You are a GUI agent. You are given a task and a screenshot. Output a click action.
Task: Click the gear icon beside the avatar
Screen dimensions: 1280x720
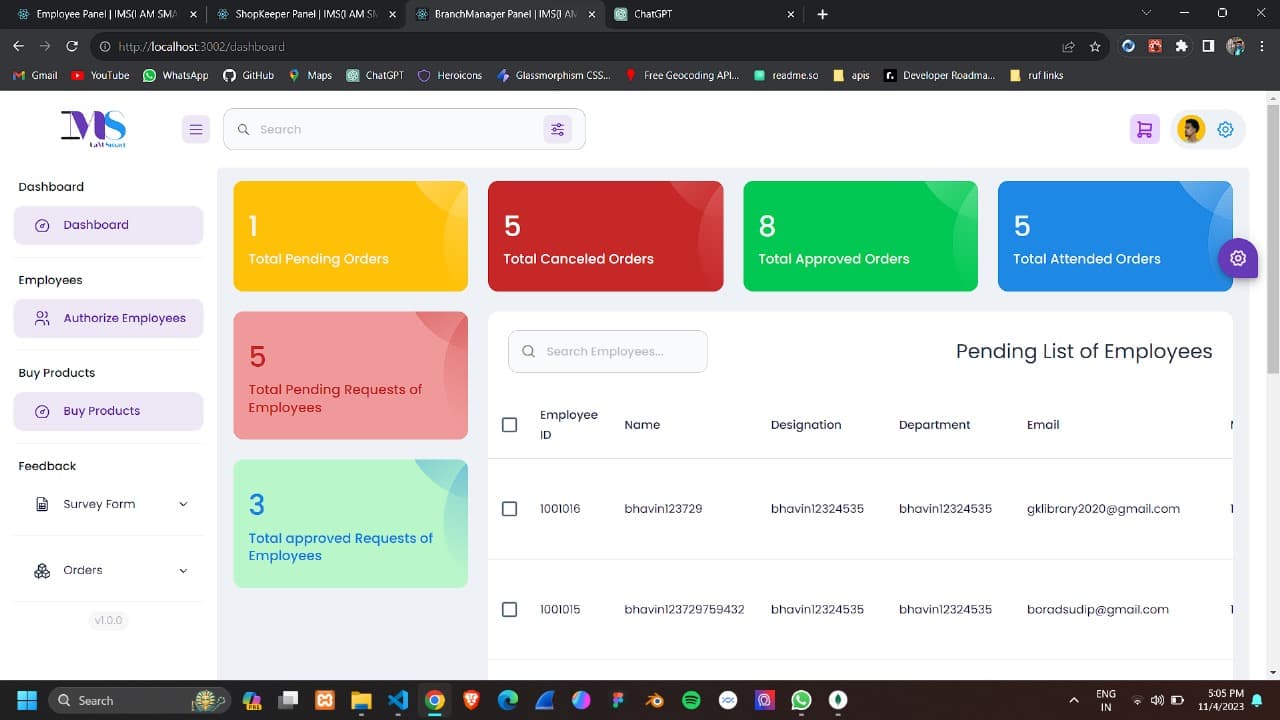pyautogui.click(x=1226, y=129)
